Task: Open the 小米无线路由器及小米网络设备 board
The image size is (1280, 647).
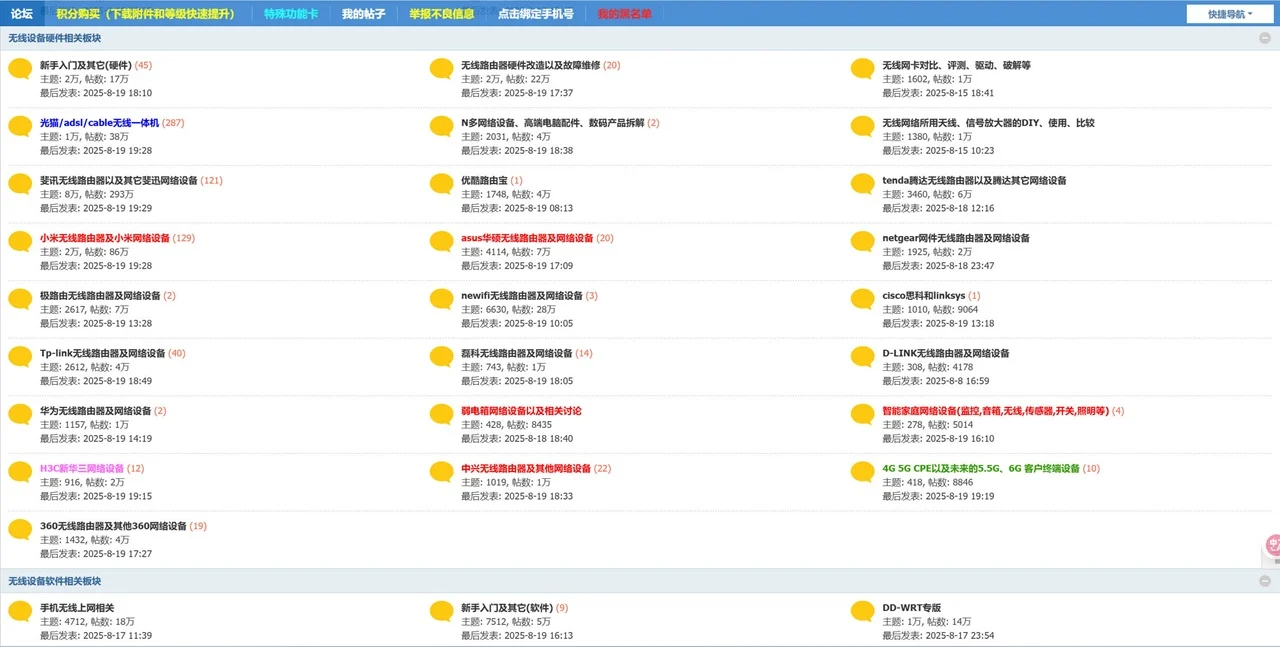Action: pyautogui.click(x=105, y=238)
